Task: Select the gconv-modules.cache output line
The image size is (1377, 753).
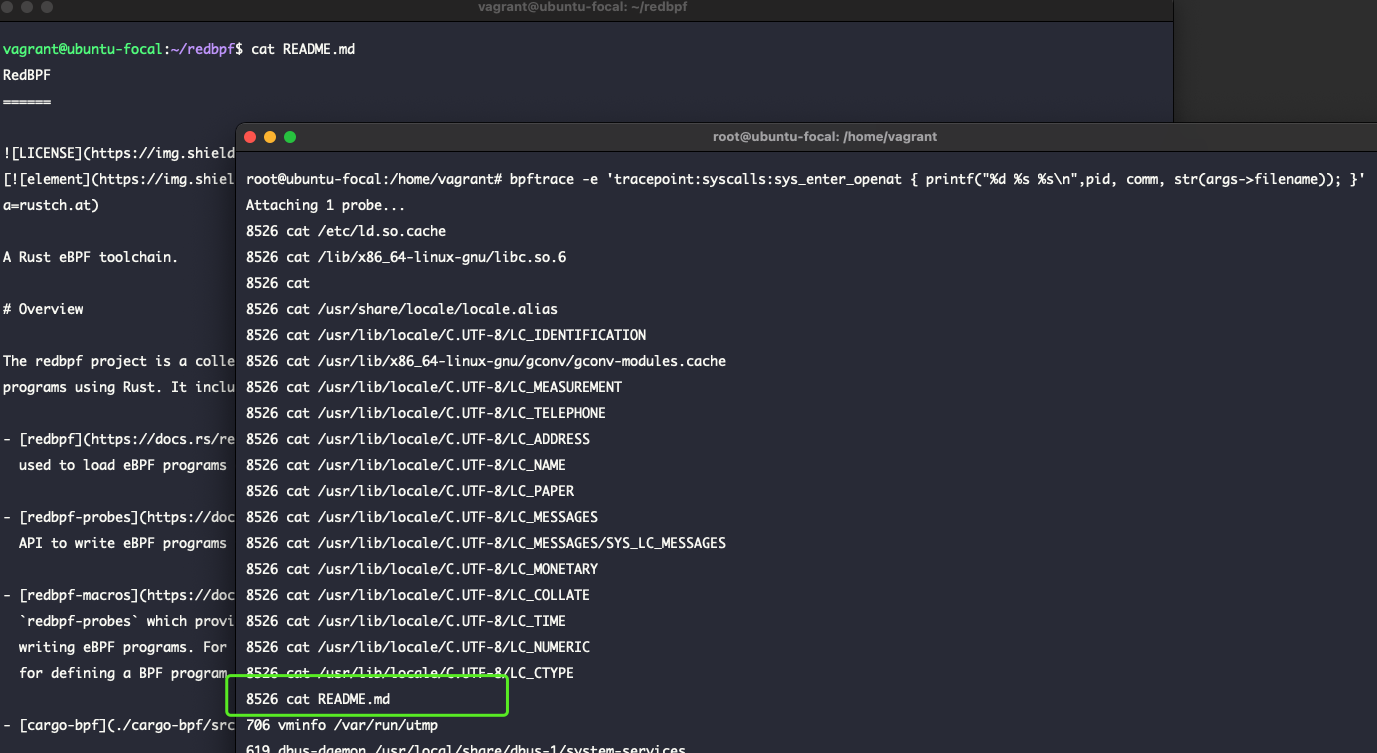Action: point(486,361)
